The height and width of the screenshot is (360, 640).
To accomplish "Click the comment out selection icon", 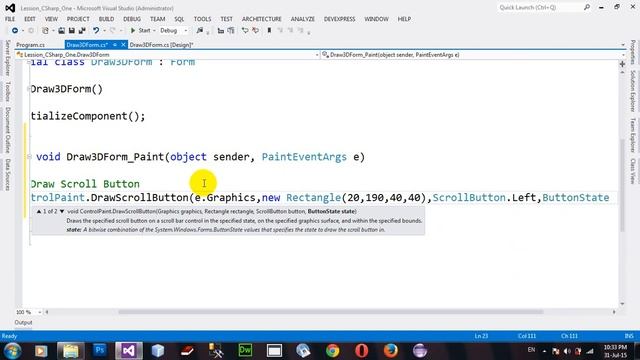I will [245, 31].
